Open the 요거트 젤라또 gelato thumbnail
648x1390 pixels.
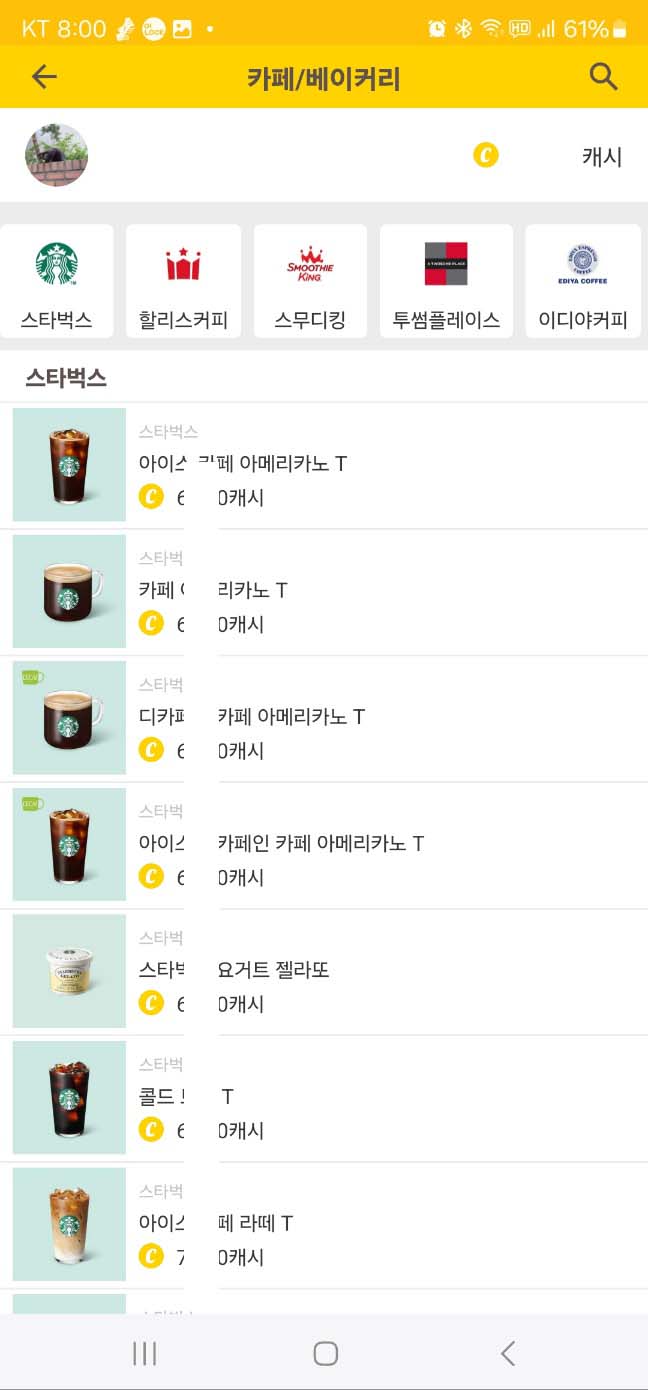point(67,970)
